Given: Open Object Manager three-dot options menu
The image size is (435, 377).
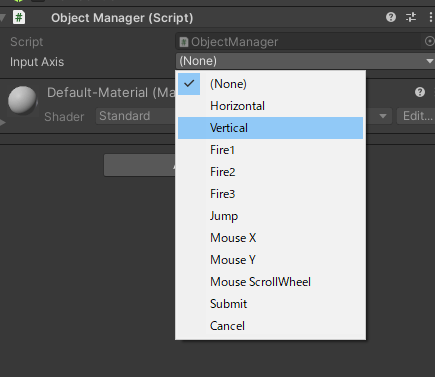Looking at the screenshot, I should pos(430,17).
